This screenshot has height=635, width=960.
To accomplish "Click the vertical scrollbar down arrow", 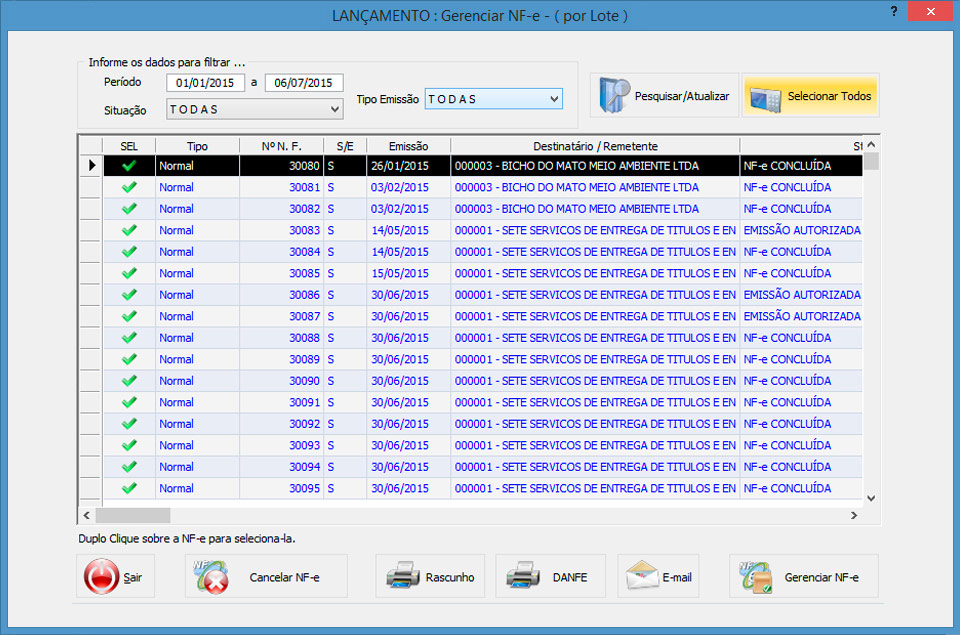I will (871, 498).
